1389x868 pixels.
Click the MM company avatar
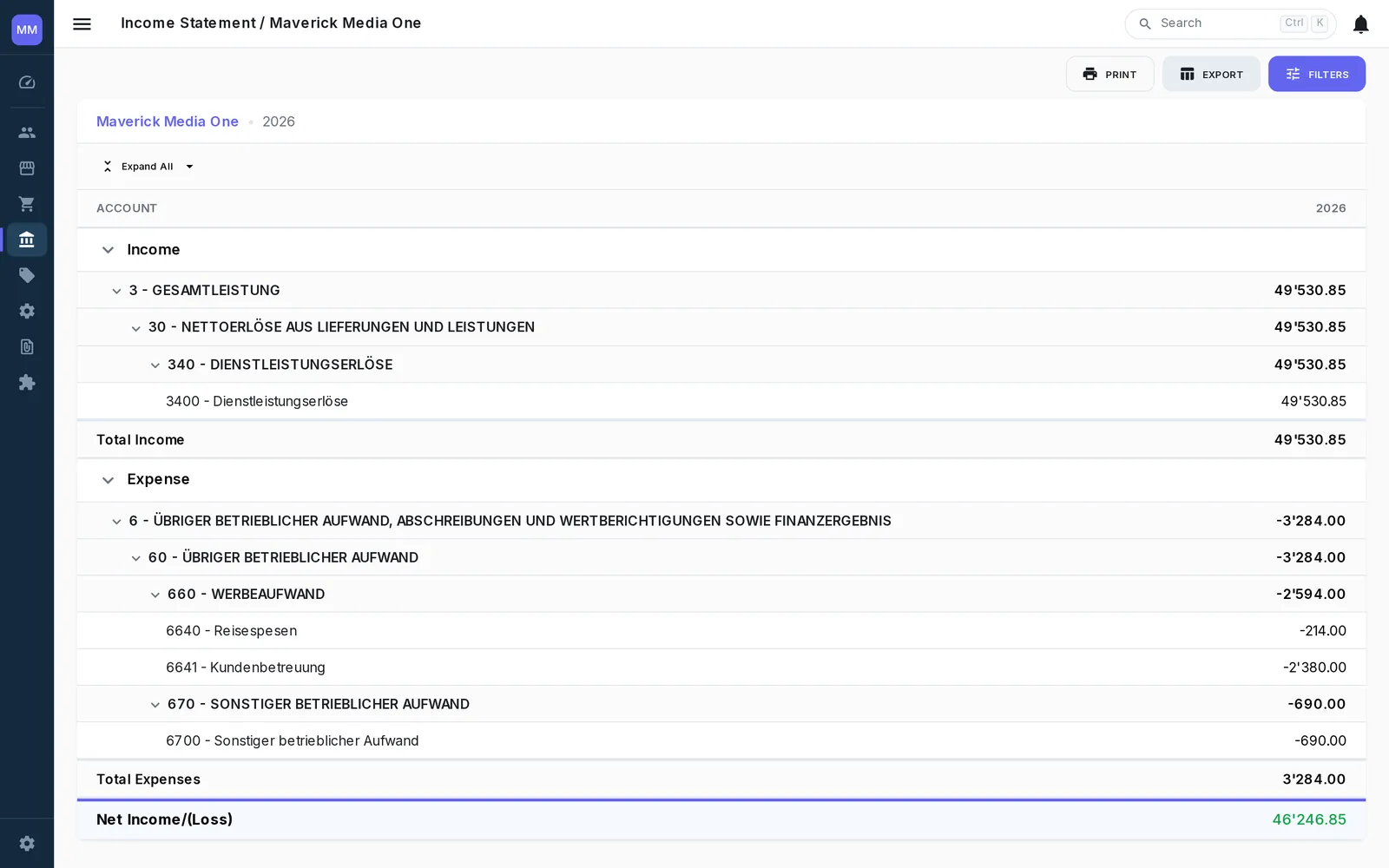[x=27, y=30]
